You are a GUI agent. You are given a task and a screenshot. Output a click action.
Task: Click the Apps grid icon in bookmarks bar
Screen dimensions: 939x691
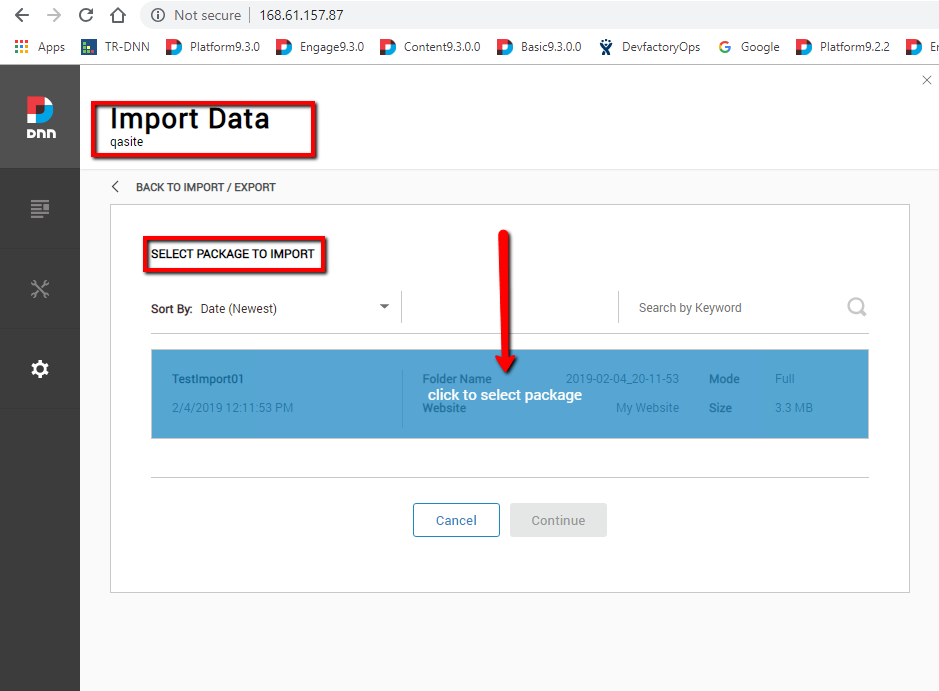pyautogui.click(x=21, y=46)
